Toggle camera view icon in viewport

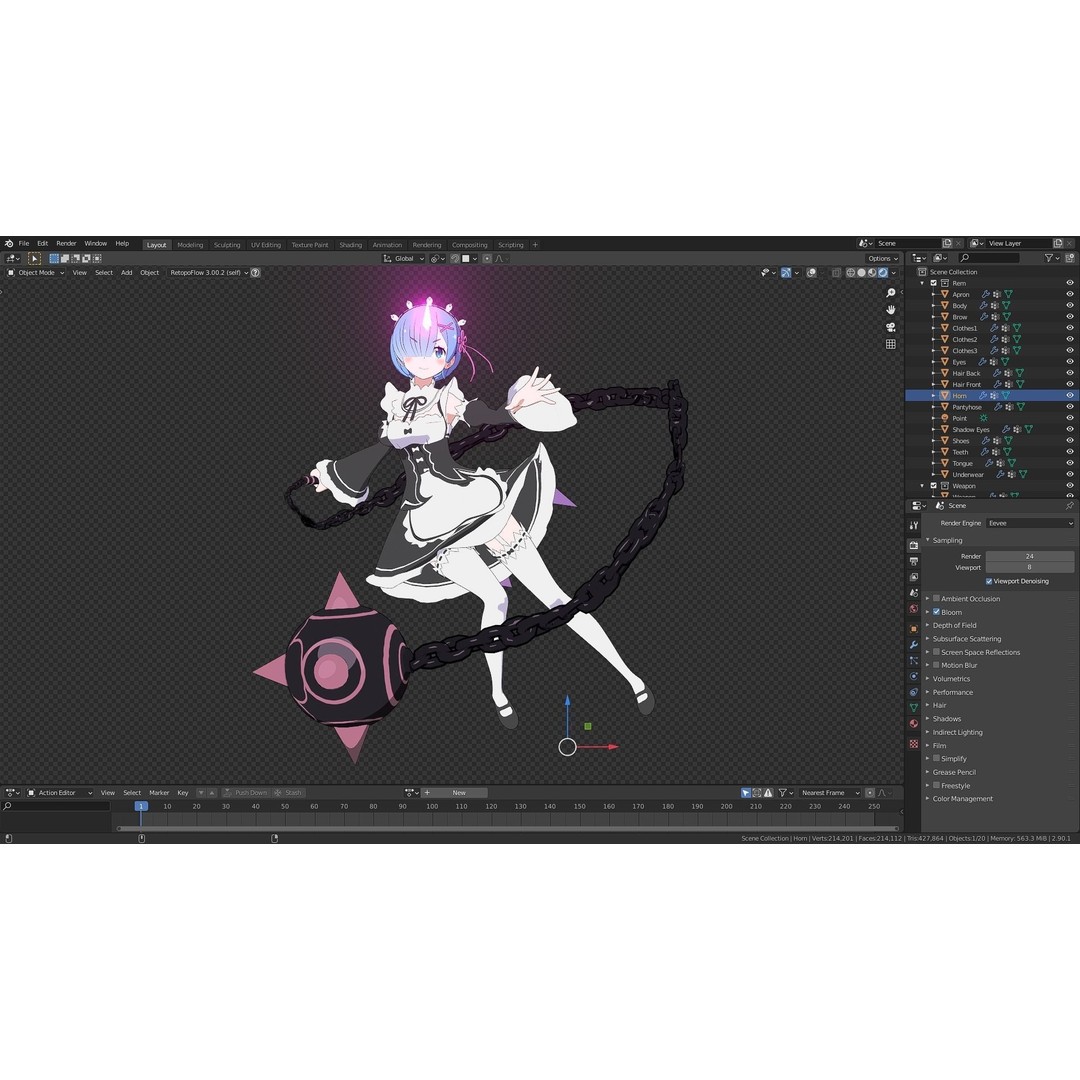[891, 327]
